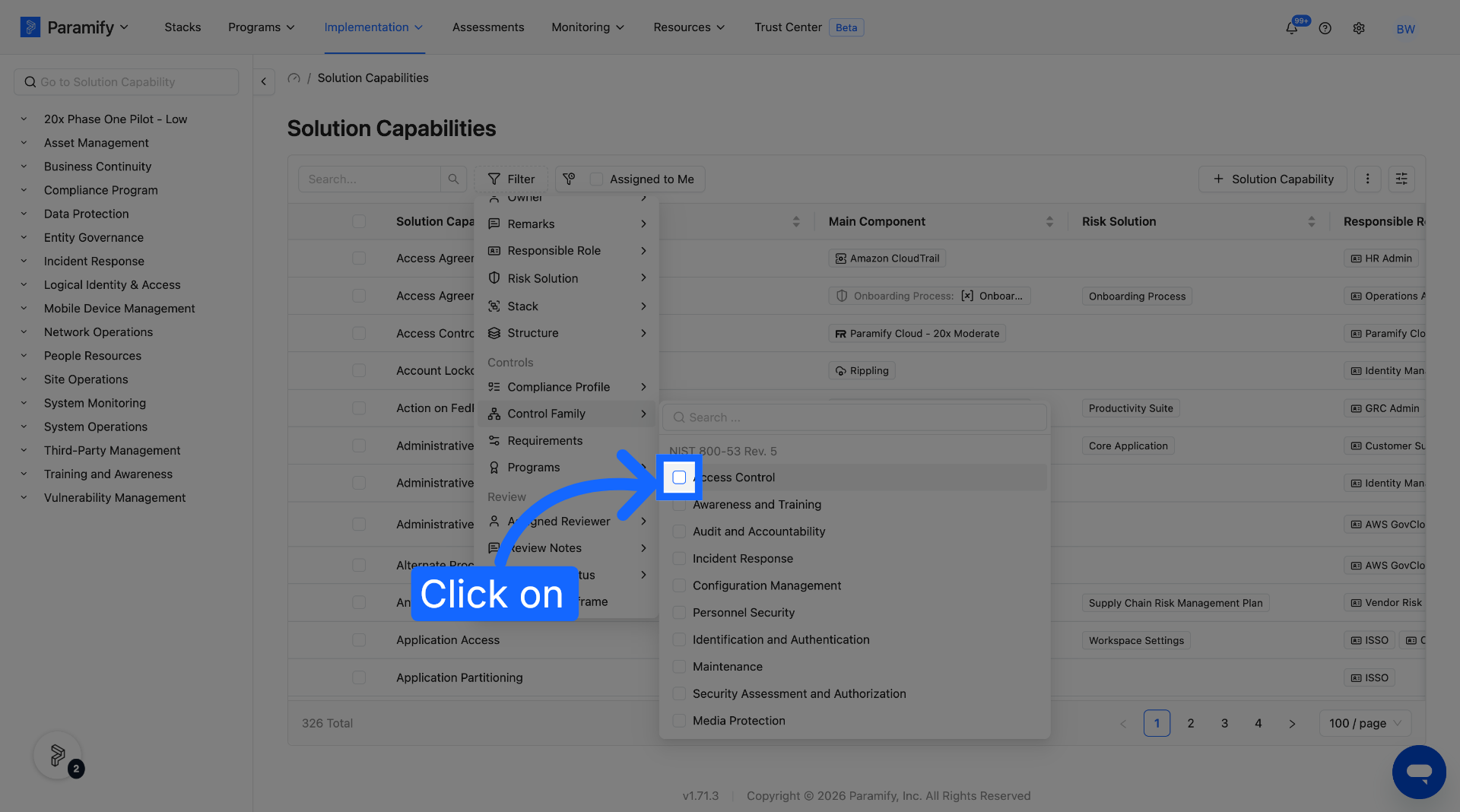Click the Go to Solution Capability field
The height and width of the screenshot is (812, 1460).
pyautogui.click(x=126, y=82)
